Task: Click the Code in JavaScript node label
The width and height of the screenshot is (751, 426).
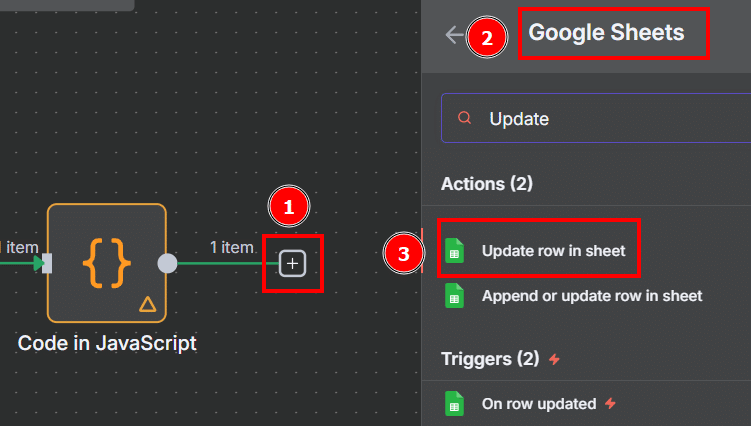Action: pyautogui.click(x=107, y=343)
